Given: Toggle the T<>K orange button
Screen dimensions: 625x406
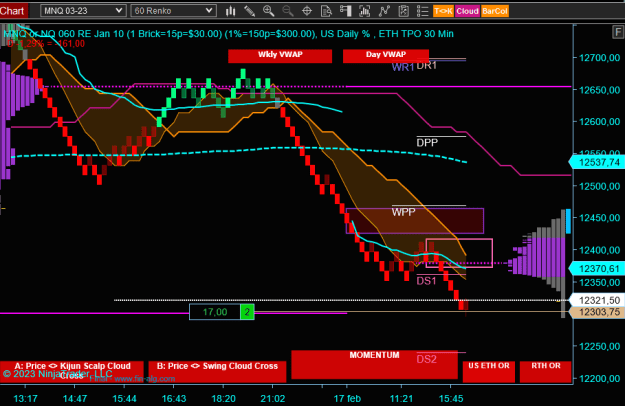Looking at the screenshot, I should click(x=443, y=11).
